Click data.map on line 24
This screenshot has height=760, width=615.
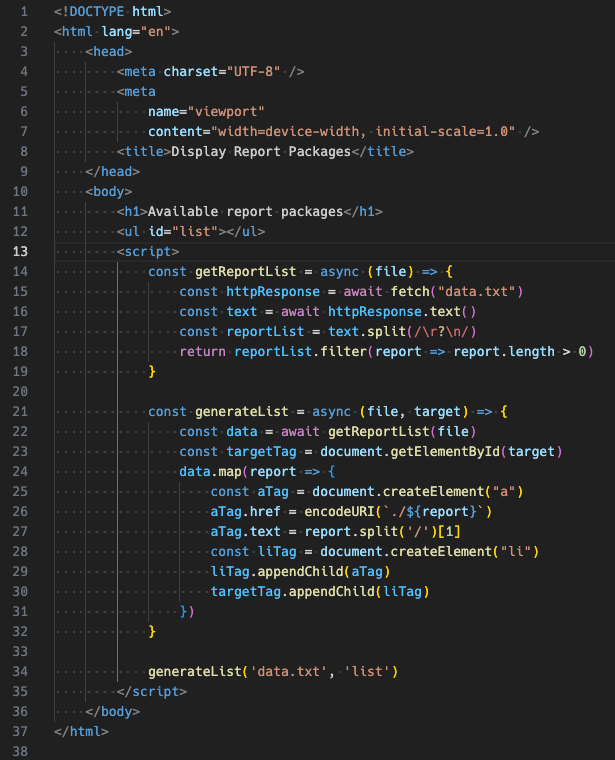(210, 472)
